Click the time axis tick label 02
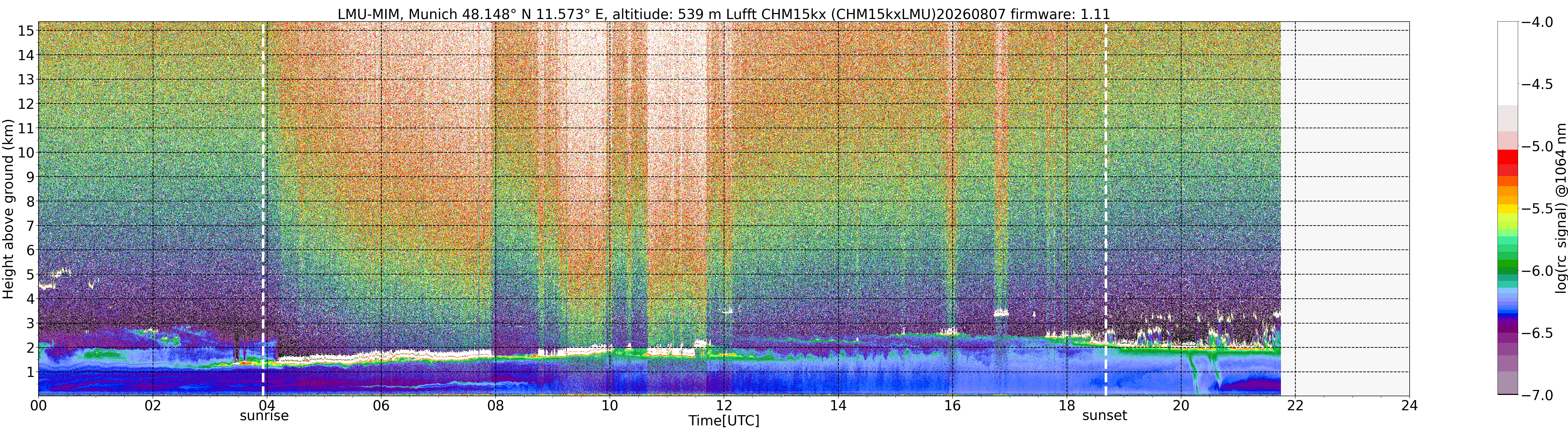This screenshot has width=1568, height=429. 153,406
